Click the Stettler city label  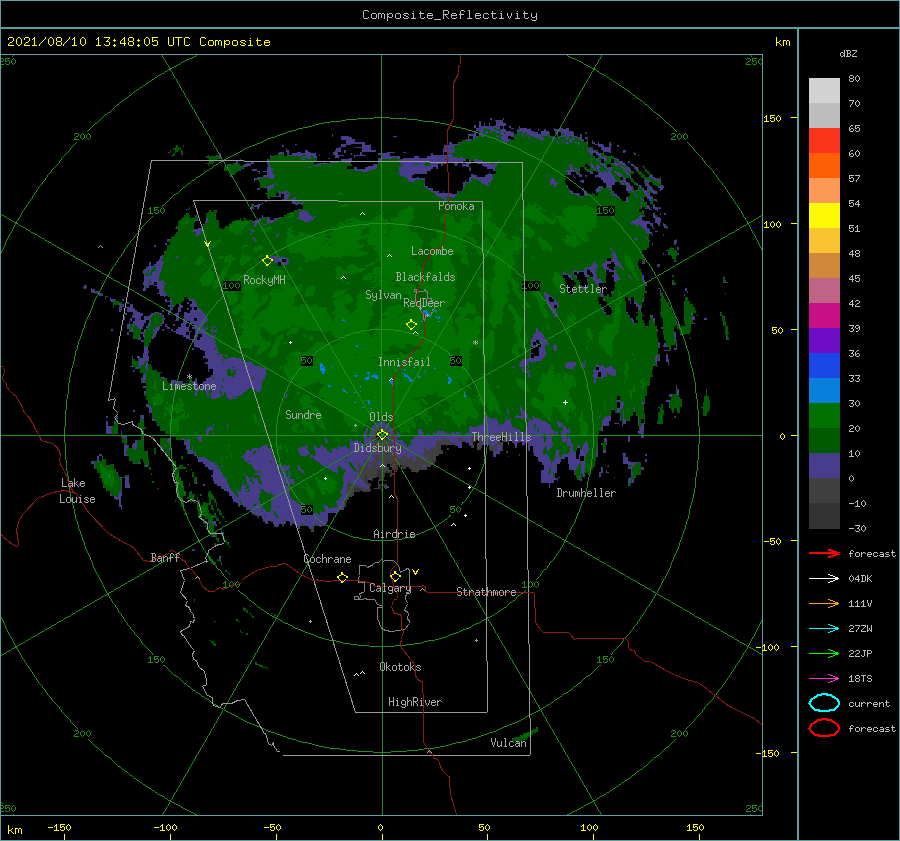pyautogui.click(x=583, y=289)
